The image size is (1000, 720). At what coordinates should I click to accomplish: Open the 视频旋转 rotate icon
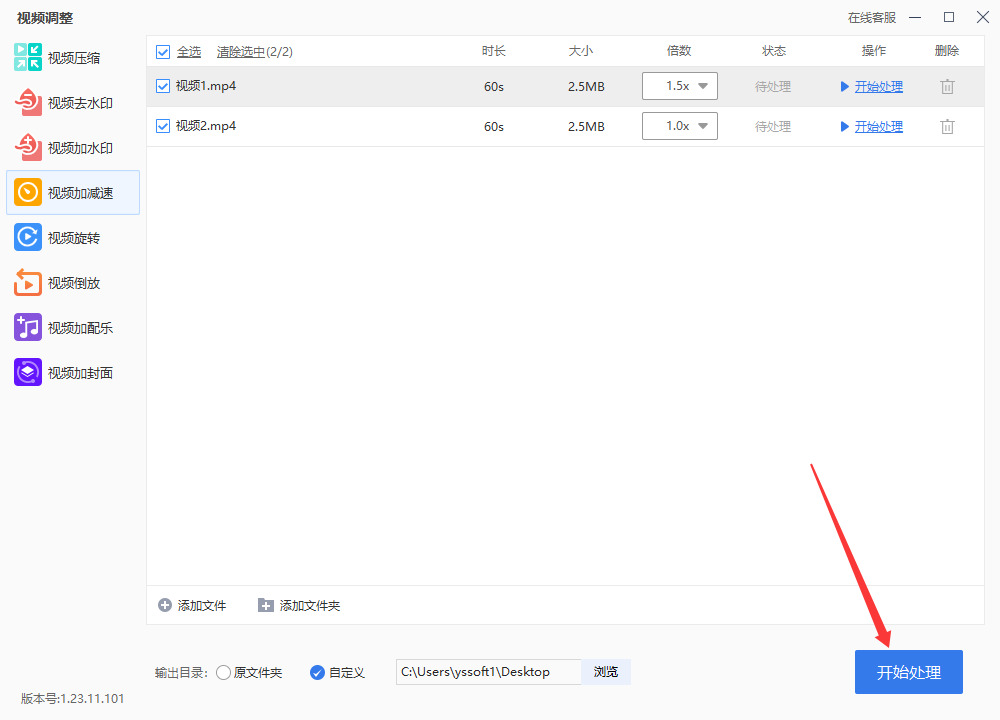click(28, 238)
